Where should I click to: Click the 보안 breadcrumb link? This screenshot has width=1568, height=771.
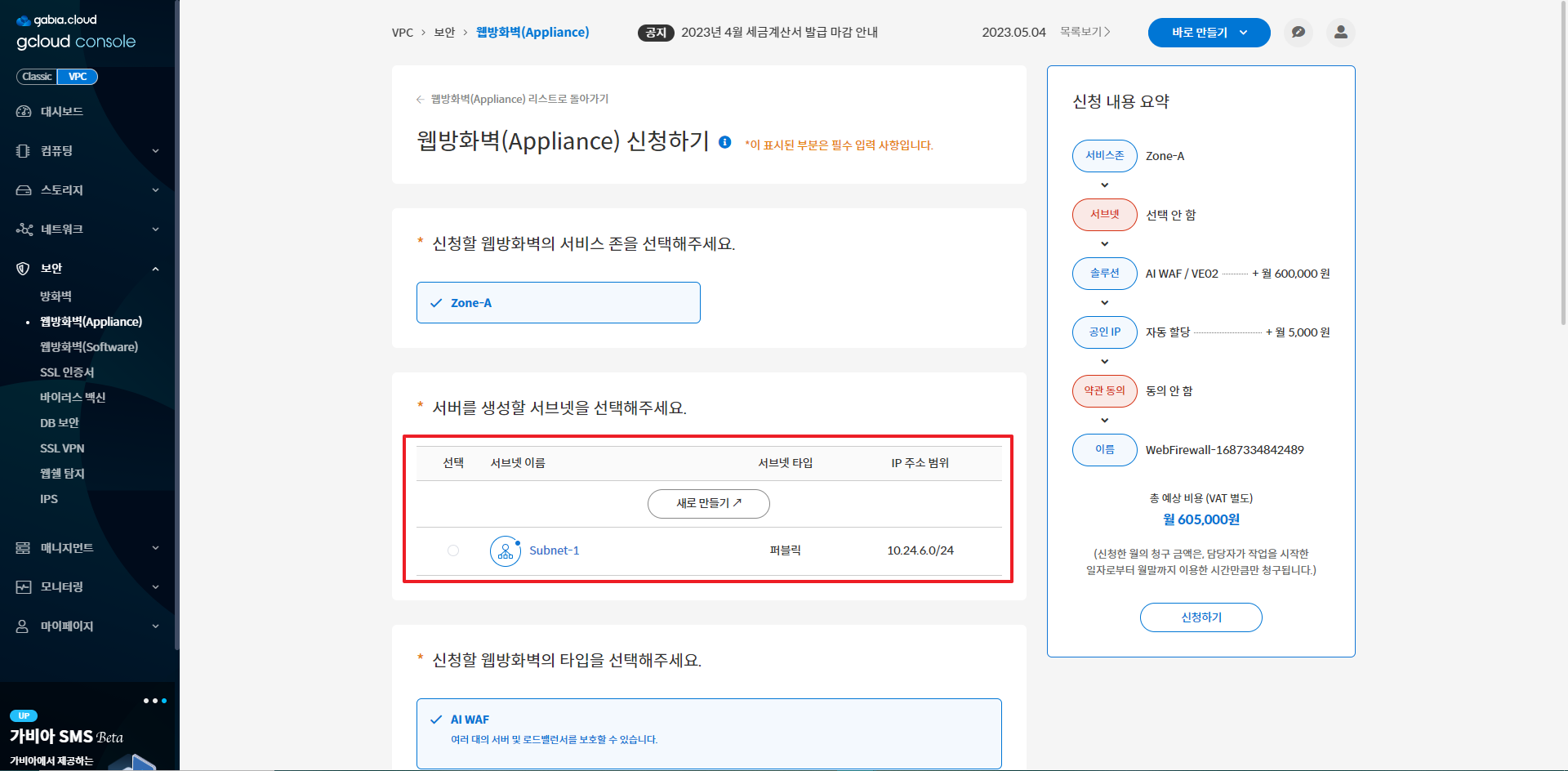tap(444, 33)
